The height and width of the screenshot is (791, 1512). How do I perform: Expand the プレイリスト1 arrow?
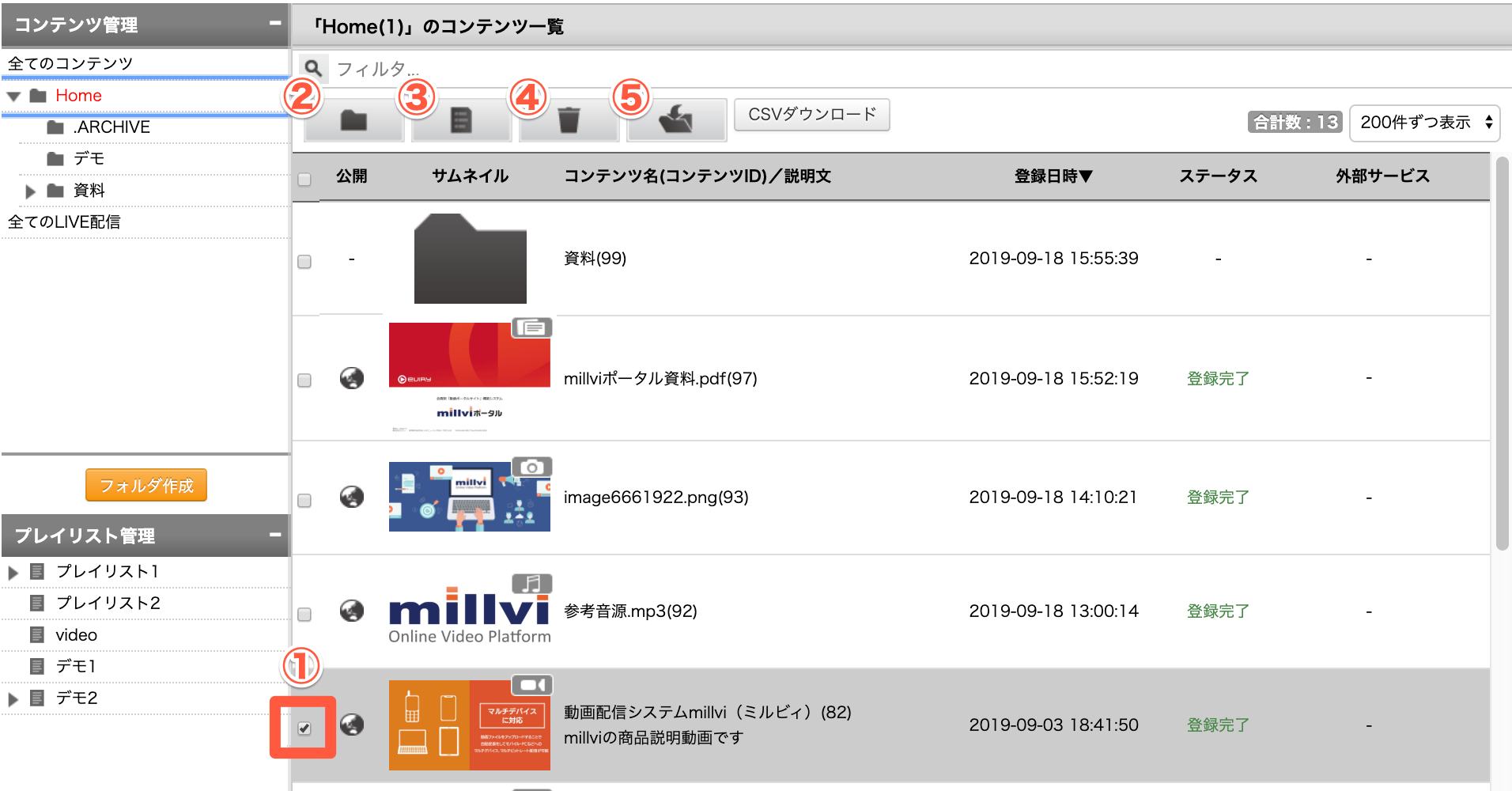[x=13, y=573]
